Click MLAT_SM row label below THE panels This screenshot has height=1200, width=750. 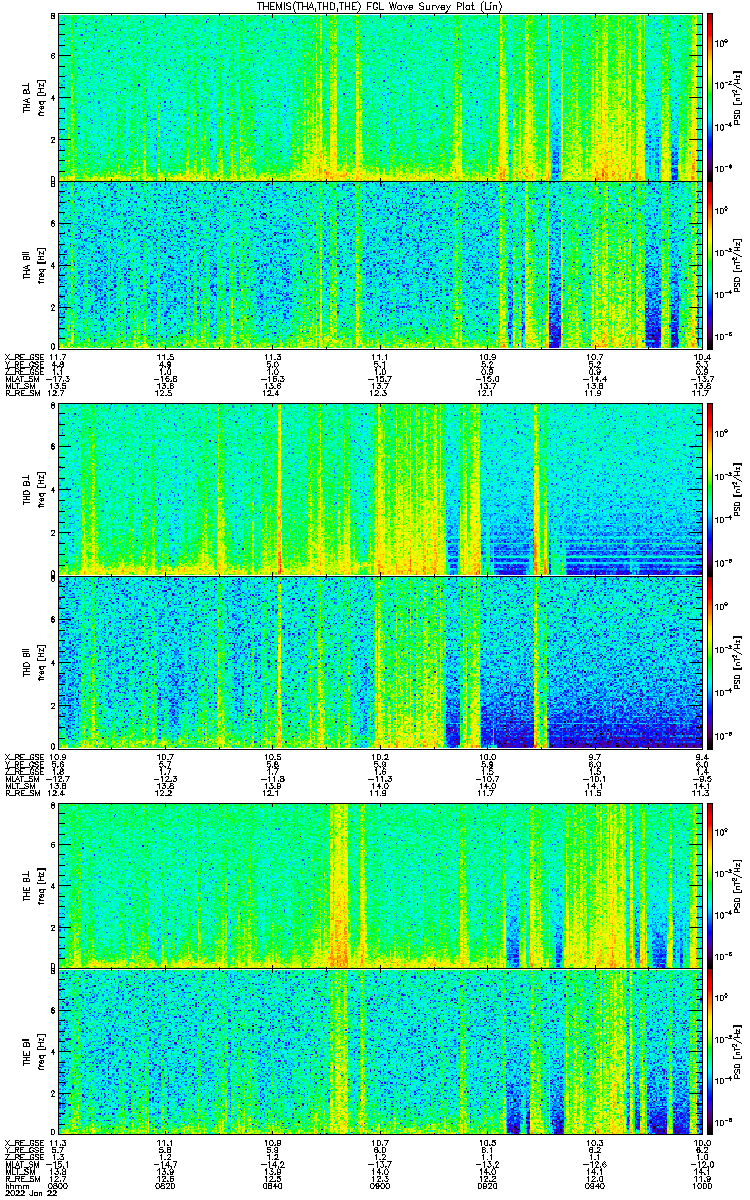point(22,1165)
